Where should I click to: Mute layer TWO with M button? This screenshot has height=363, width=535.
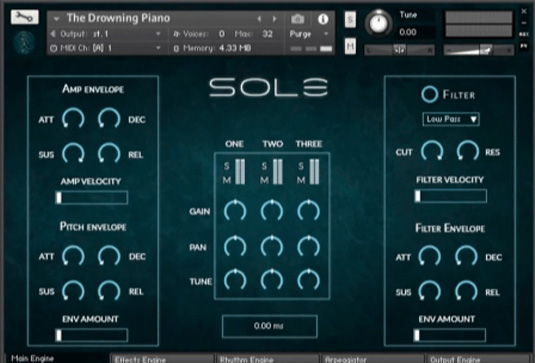pyautogui.click(x=264, y=180)
